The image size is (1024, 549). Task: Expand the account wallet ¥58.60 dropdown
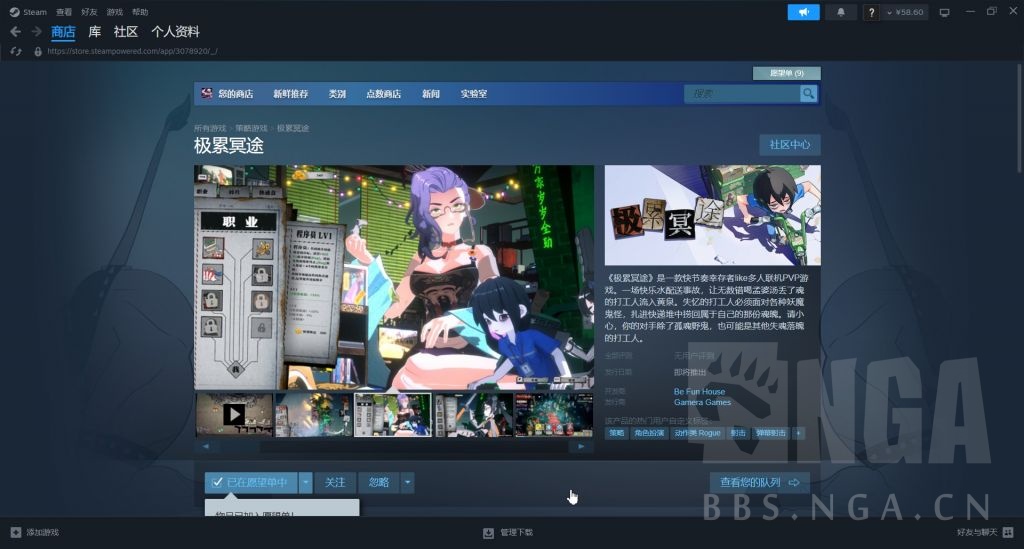point(904,12)
